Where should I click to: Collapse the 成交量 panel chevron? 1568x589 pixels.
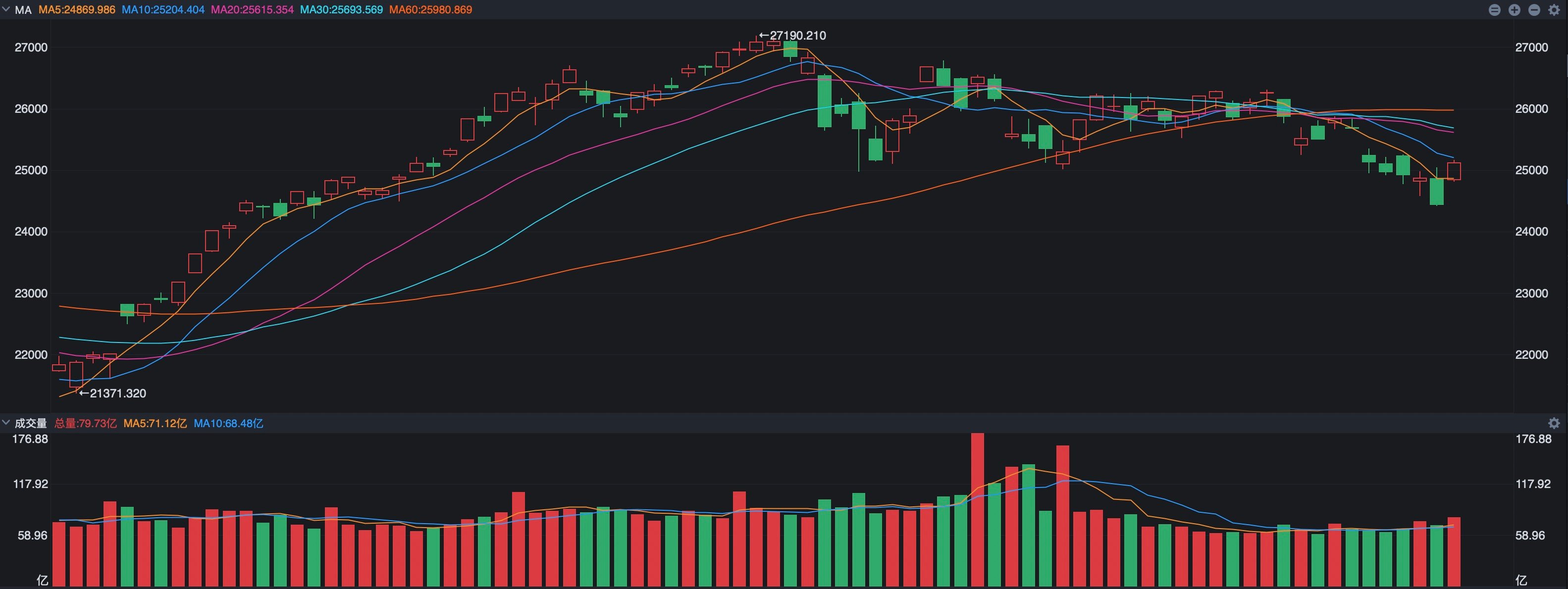[5, 422]
